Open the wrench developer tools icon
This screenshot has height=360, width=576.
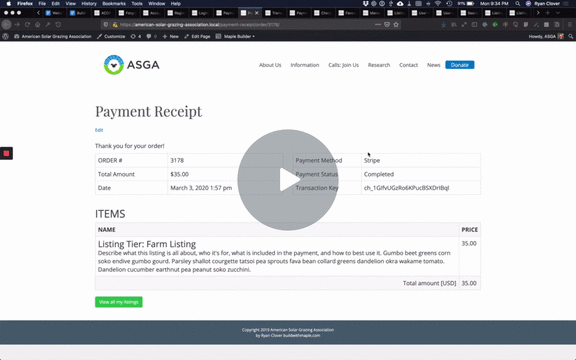(48, 25)
